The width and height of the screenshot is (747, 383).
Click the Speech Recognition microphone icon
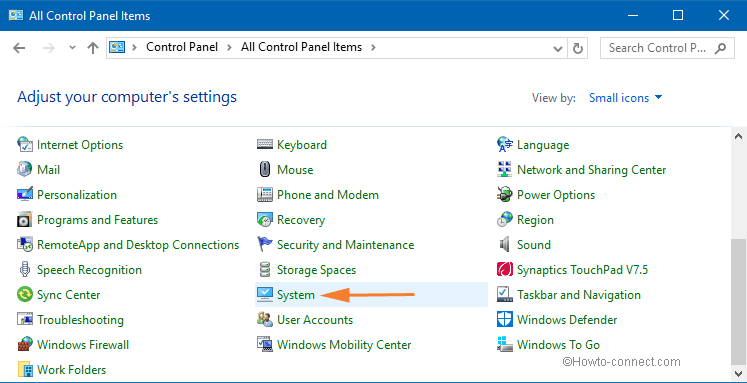point(24,270)
